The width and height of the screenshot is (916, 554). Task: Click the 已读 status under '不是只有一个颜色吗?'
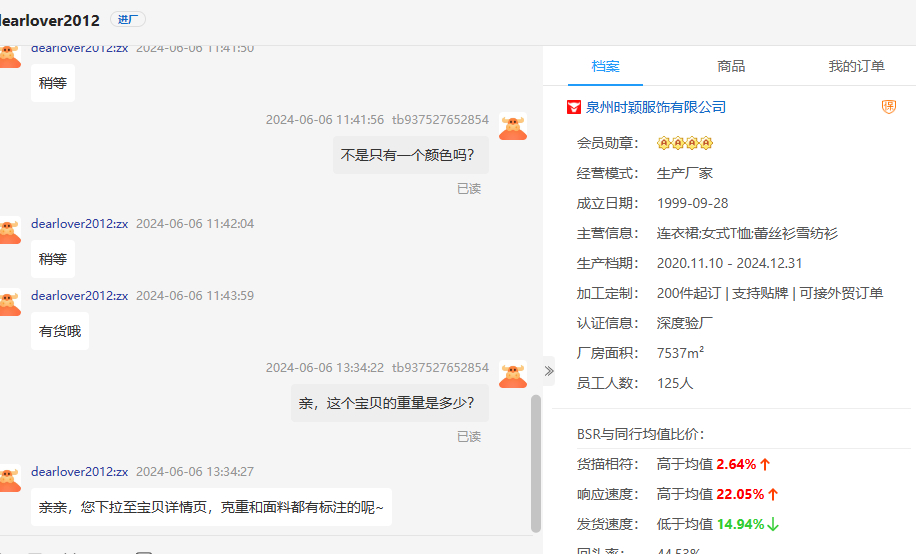pos(469,188)
